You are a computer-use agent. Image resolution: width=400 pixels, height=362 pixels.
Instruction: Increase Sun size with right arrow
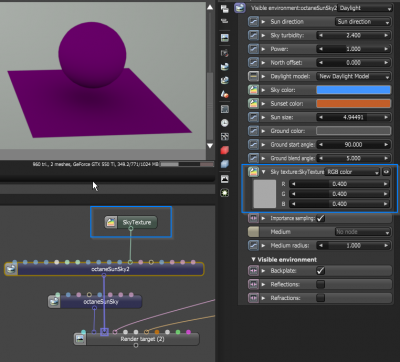pyautogui.click(x=386, y=117)
